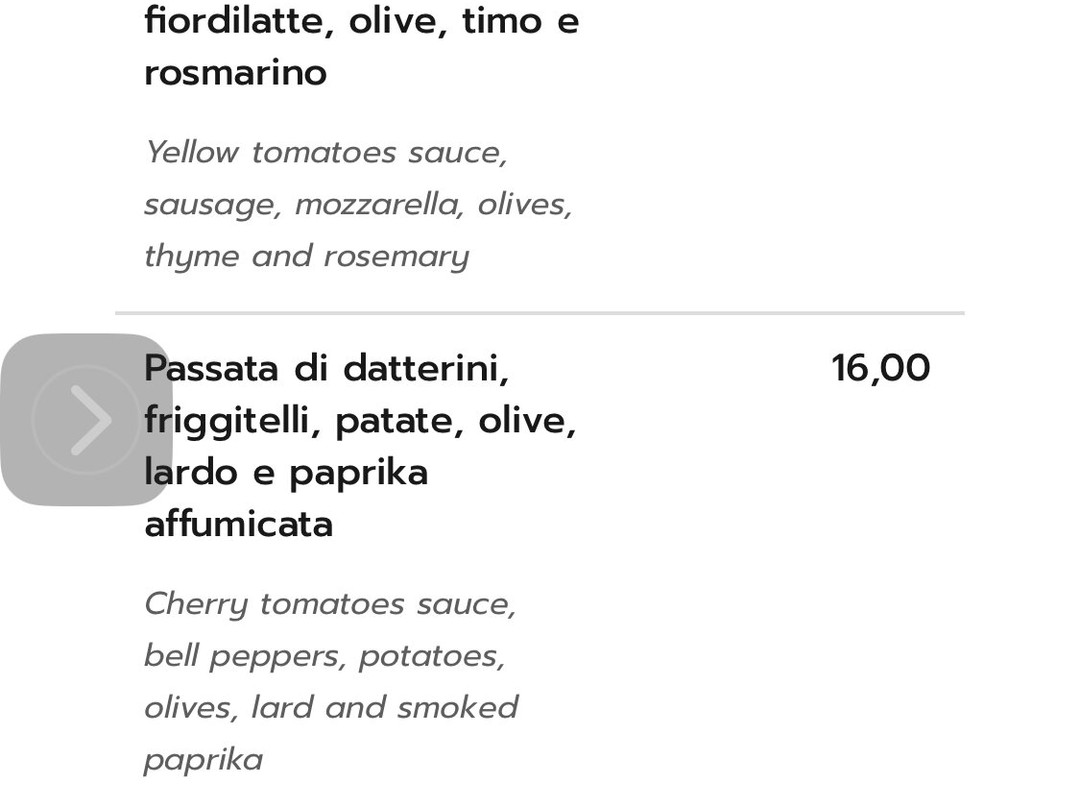Click the lardo e paprika line

[286, 472]
